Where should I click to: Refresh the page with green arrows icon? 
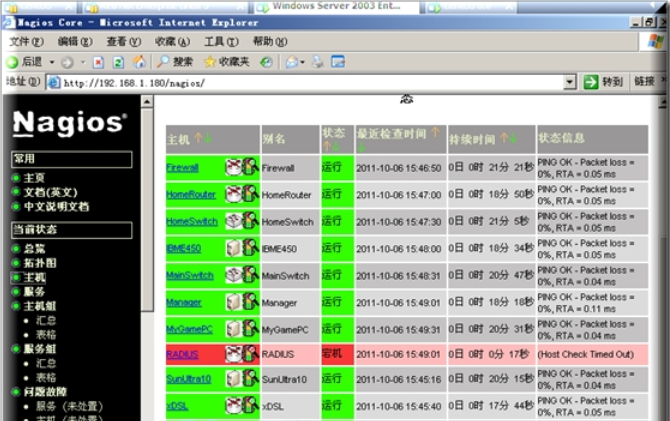tap(118, 63)
